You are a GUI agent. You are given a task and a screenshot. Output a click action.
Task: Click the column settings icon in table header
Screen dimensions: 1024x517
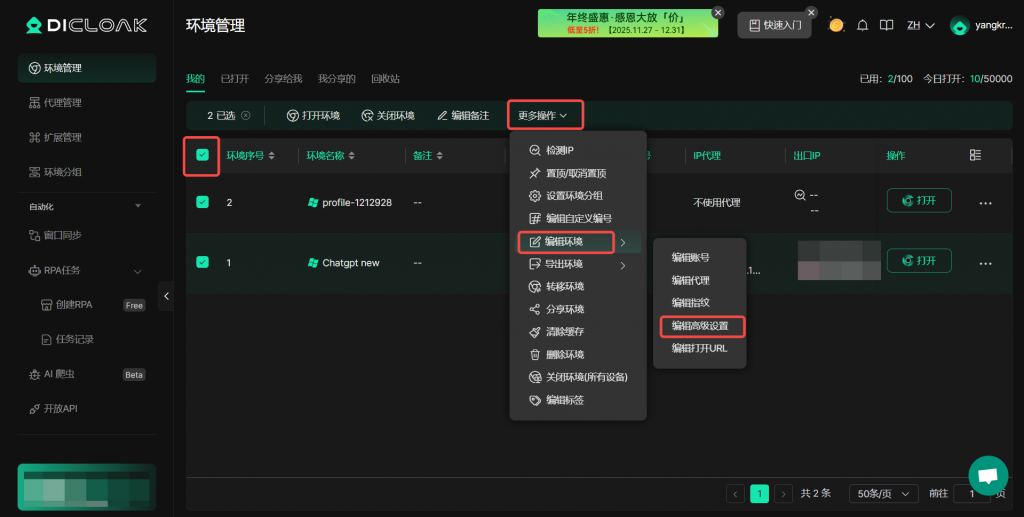point(975,156)
